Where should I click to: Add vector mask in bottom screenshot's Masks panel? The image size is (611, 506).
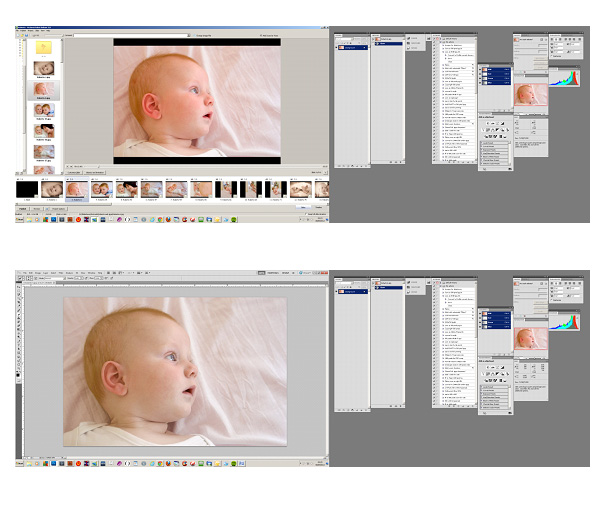pyautogui.click(x=546, y=284)
